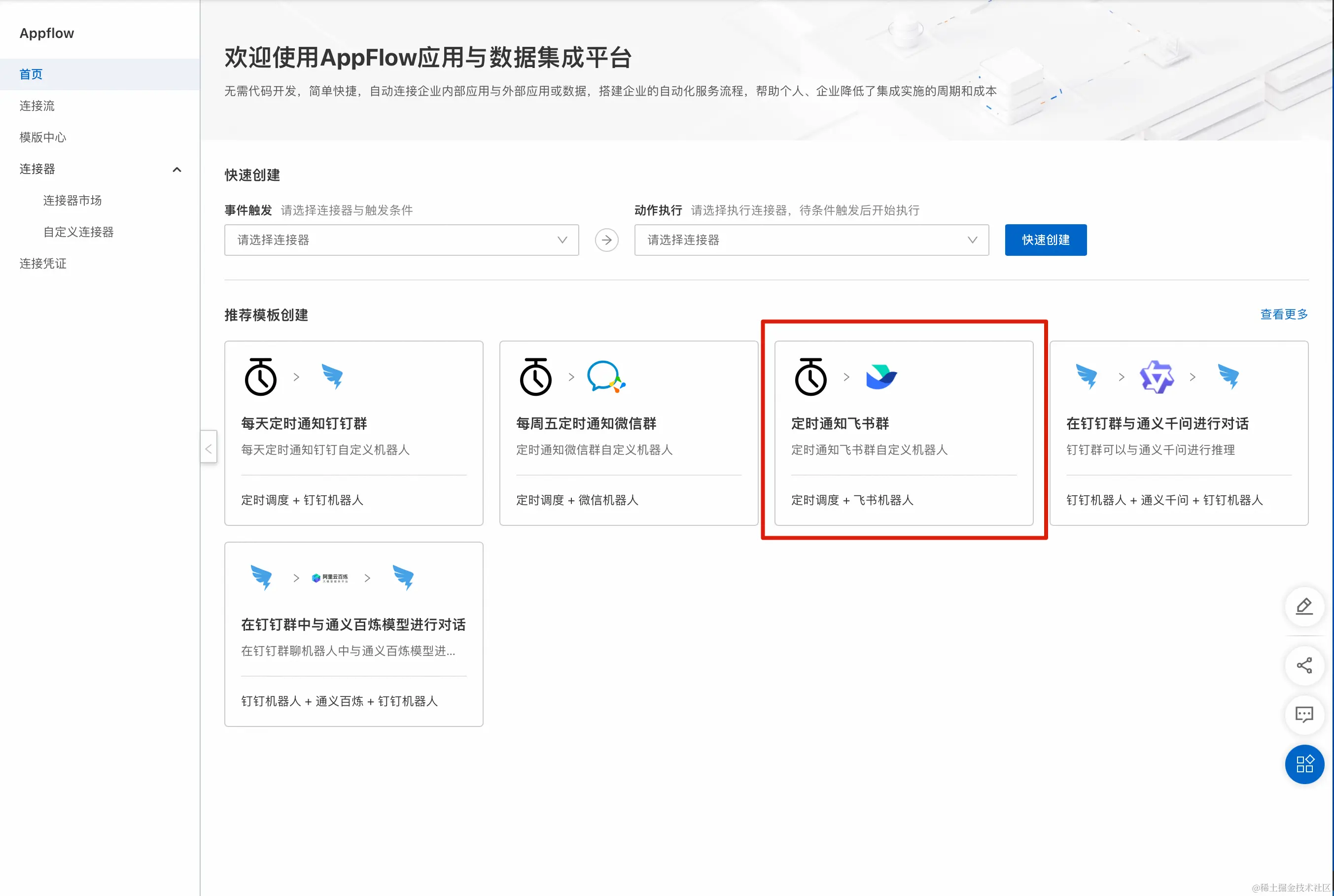Go to 连接流 in the sidebar
This screenshot has height=896, width=1334.
pos(37,105)
